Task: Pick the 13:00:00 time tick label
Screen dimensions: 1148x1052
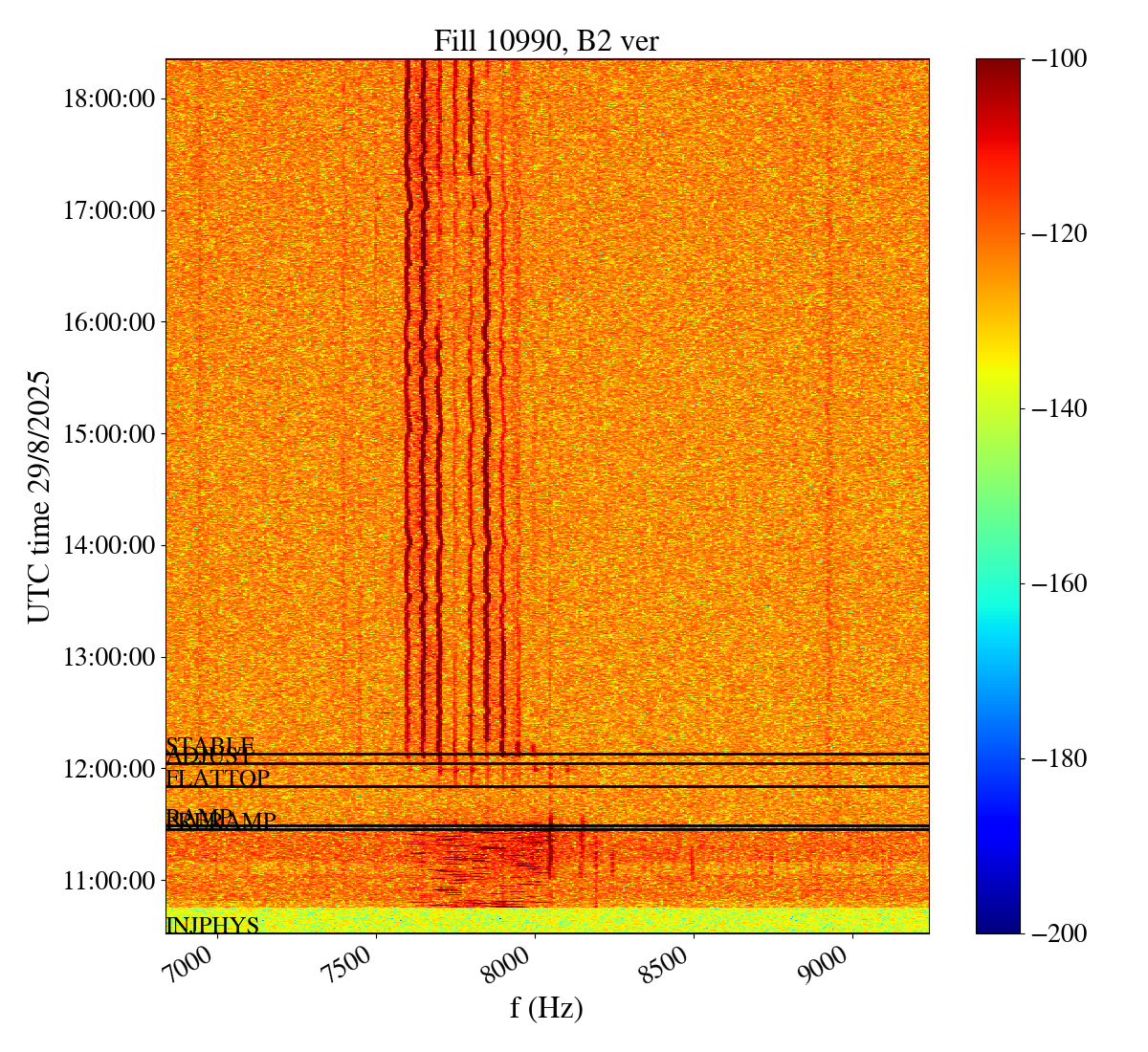Action: [109, 657]
